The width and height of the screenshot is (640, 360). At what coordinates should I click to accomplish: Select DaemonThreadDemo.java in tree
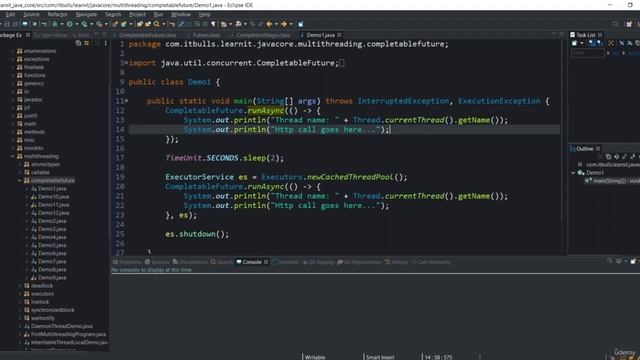click(62, 326)
